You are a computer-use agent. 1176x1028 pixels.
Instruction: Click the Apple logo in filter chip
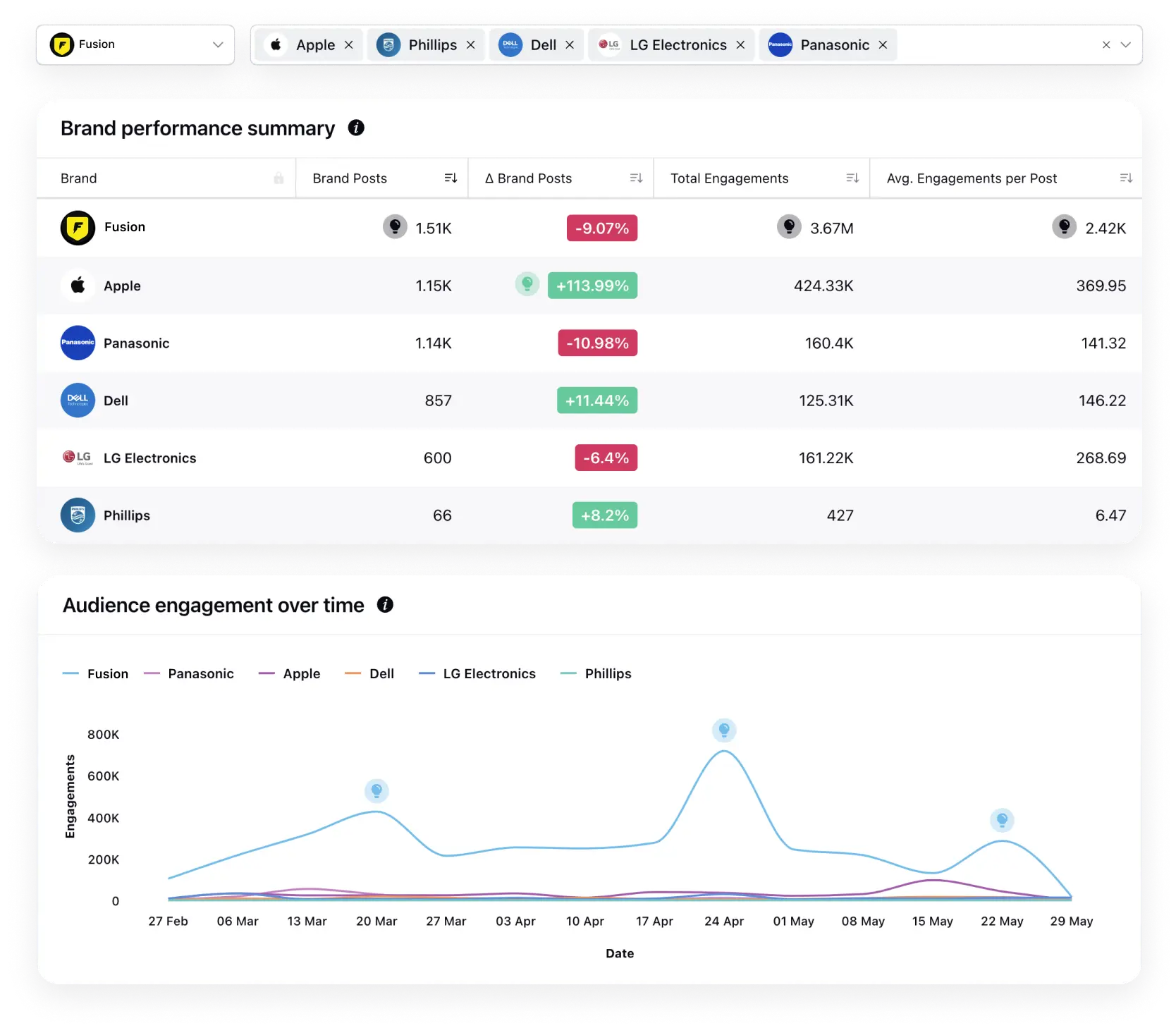(x=276, y=45)
